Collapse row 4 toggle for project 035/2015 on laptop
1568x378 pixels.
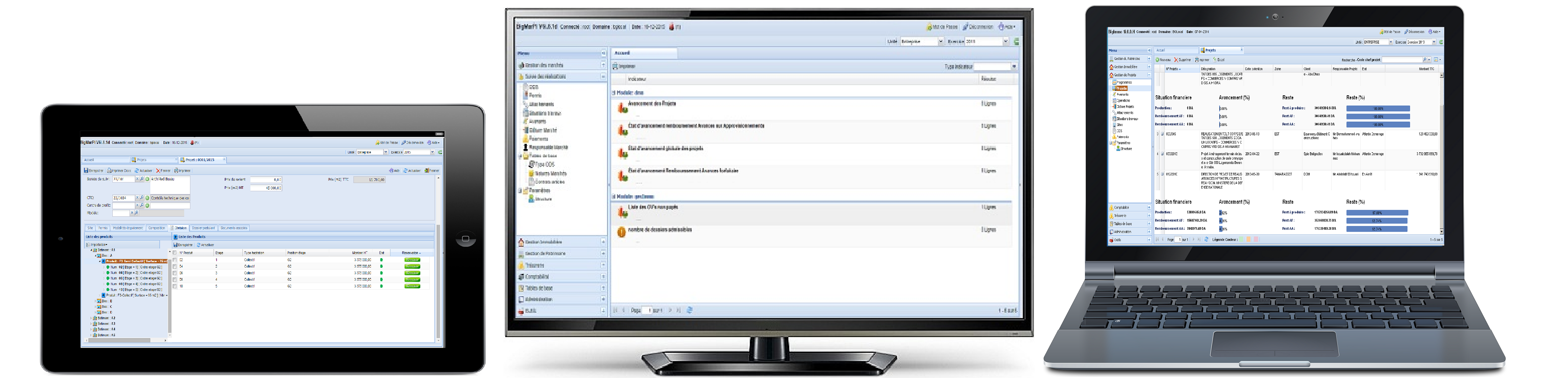point(1163,154)
